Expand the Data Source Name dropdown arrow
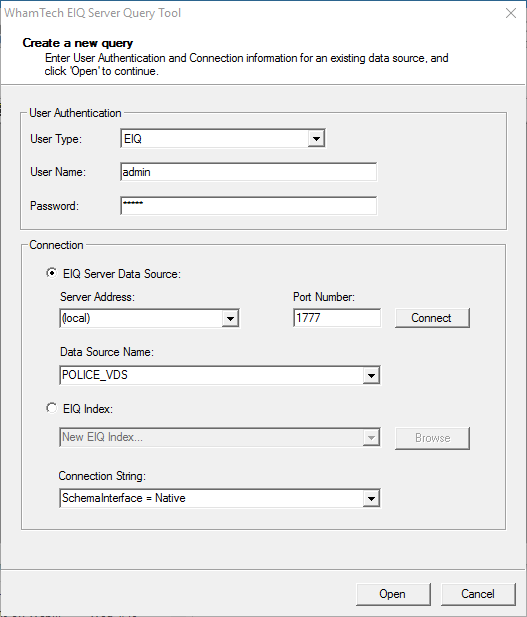Screen dimensions: 527x617 coord(371,375)
